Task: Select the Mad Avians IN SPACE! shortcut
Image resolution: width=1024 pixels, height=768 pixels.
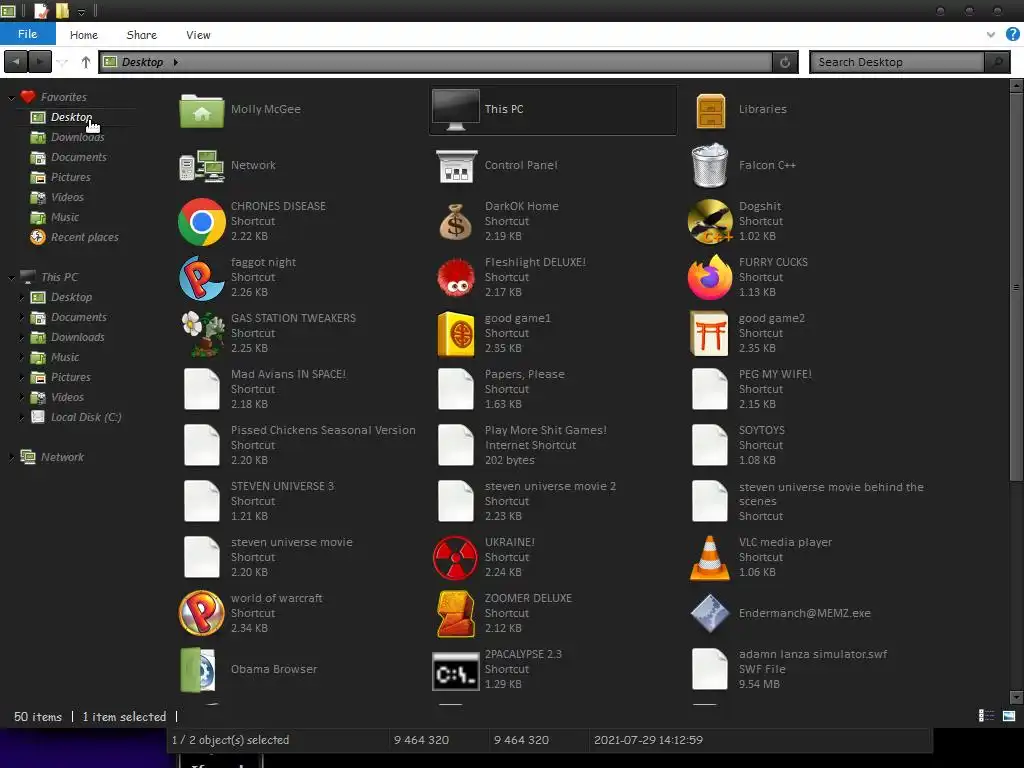Action: coord(264,389)
